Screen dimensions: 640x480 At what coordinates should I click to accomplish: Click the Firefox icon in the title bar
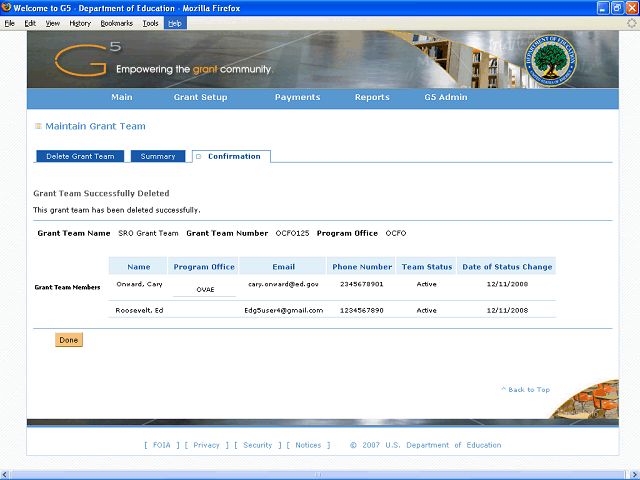pos(7,8)
